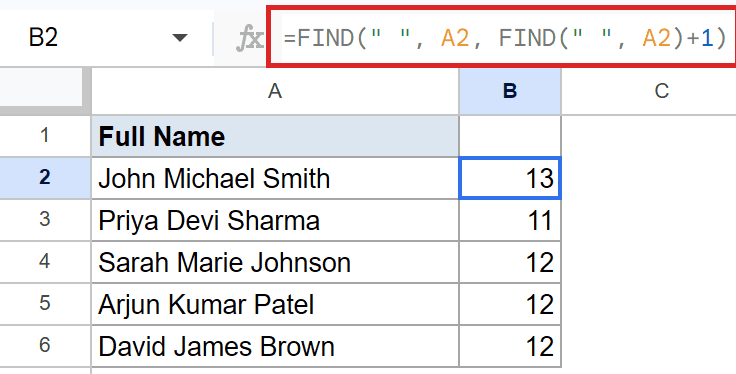Select column C header
736x374 pixels.
click(661, 91)
